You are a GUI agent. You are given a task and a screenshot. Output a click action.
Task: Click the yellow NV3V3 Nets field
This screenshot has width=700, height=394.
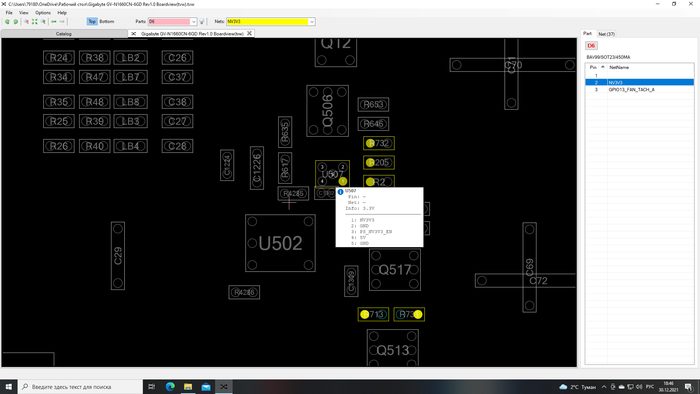[x=267, y=21]
